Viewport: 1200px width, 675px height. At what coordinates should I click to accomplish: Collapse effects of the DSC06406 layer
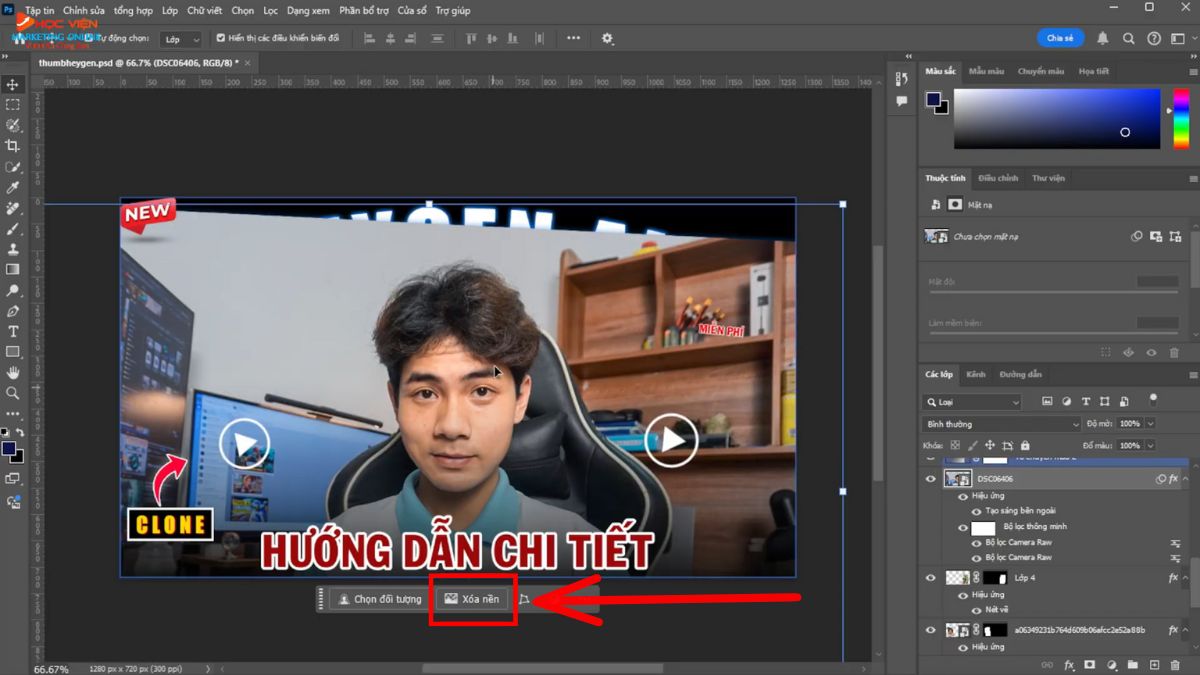point(1187,479)
